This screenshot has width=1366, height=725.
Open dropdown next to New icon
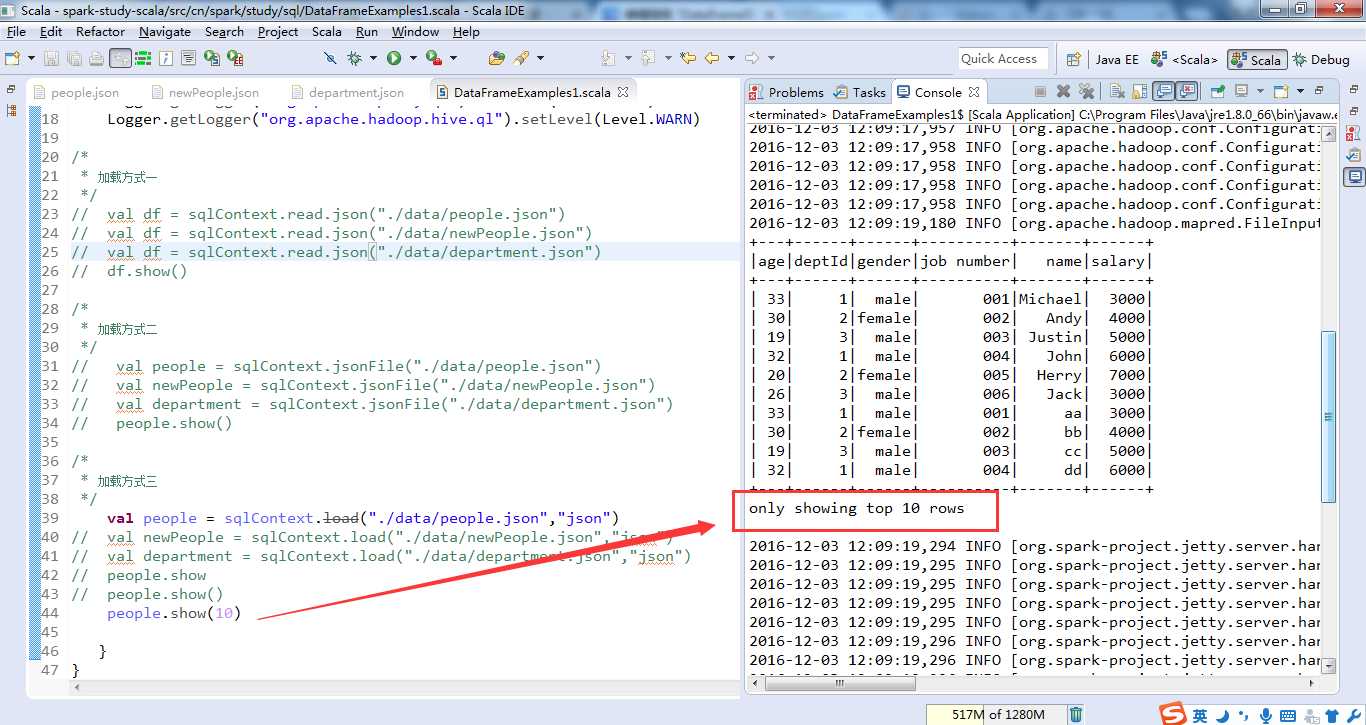[x=31, y=58]
